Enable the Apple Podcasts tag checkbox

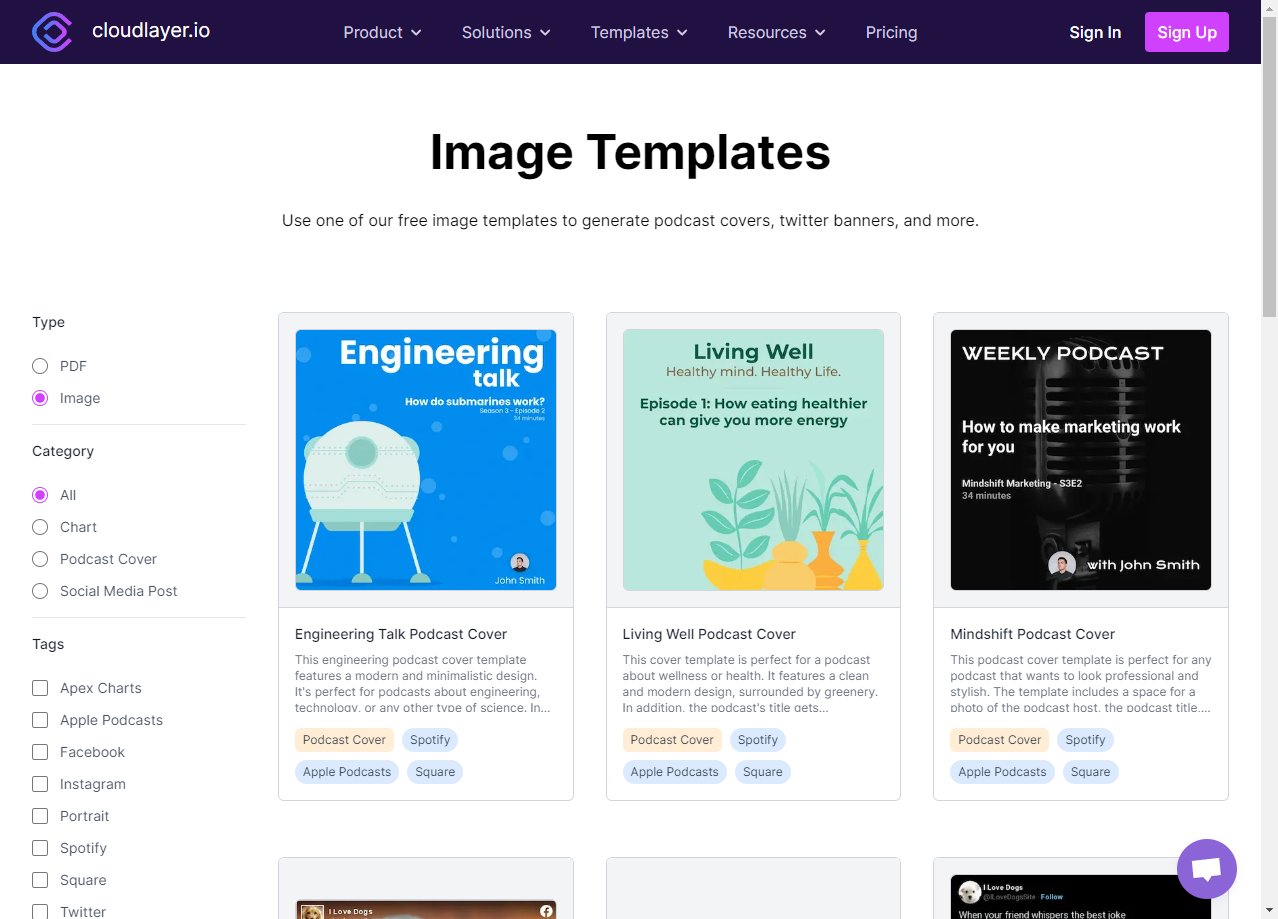[39, 720]
